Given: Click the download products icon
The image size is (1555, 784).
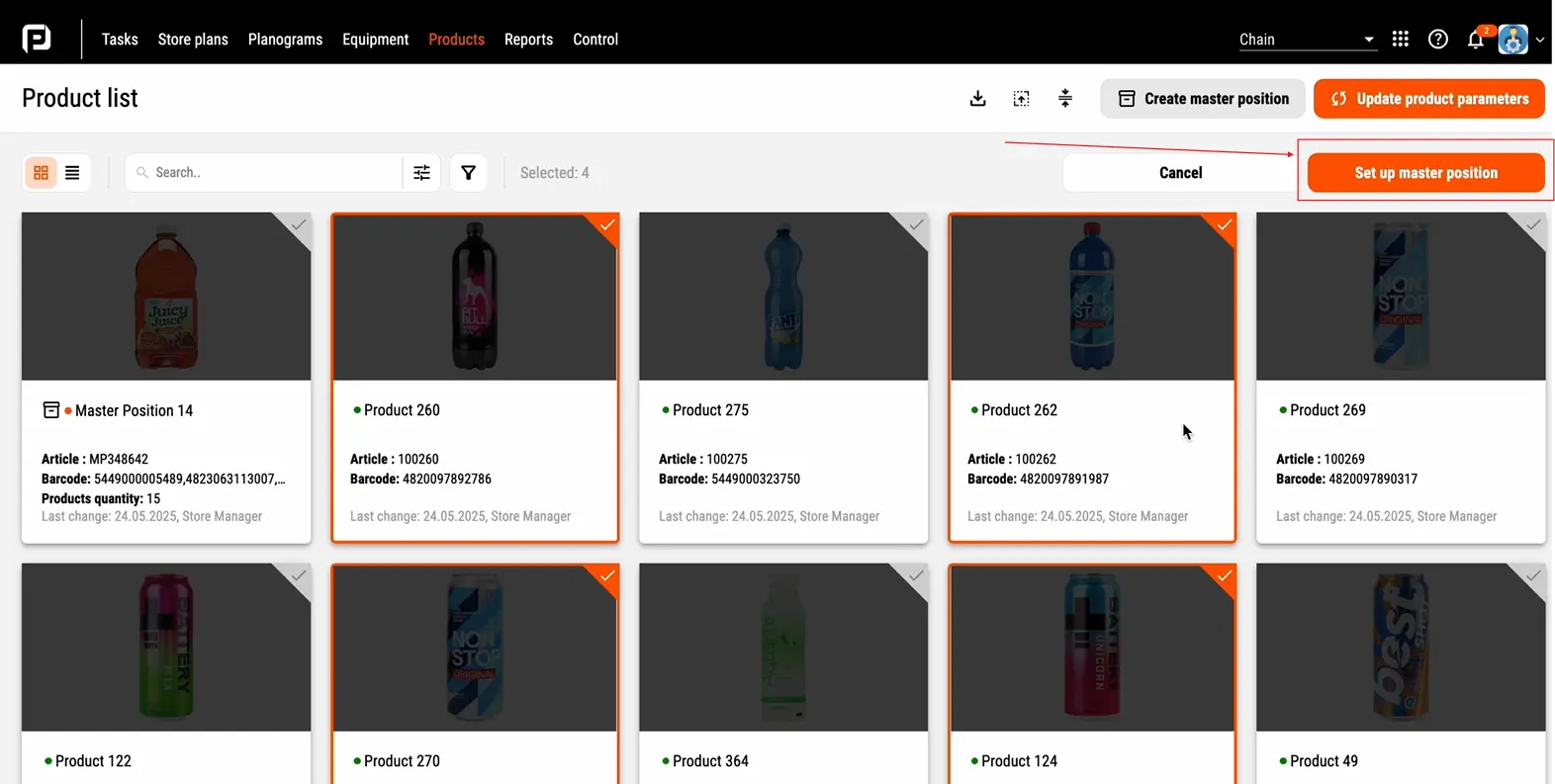Looking at the screenshot, I should (977, 99).
